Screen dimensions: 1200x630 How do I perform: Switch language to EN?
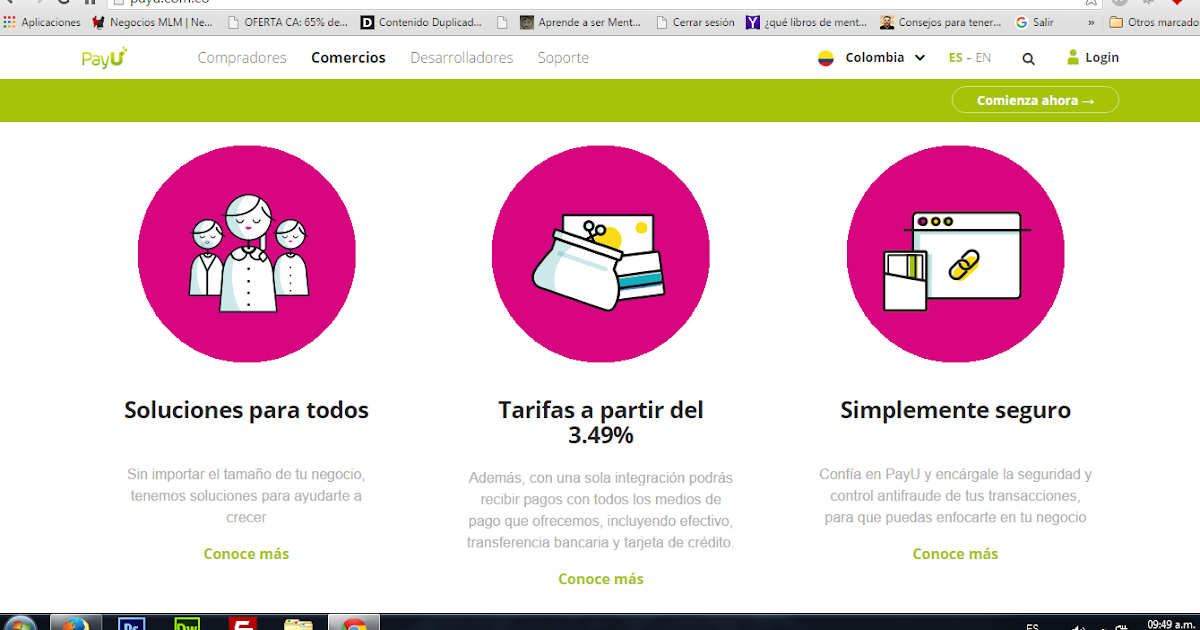(982, 57)
